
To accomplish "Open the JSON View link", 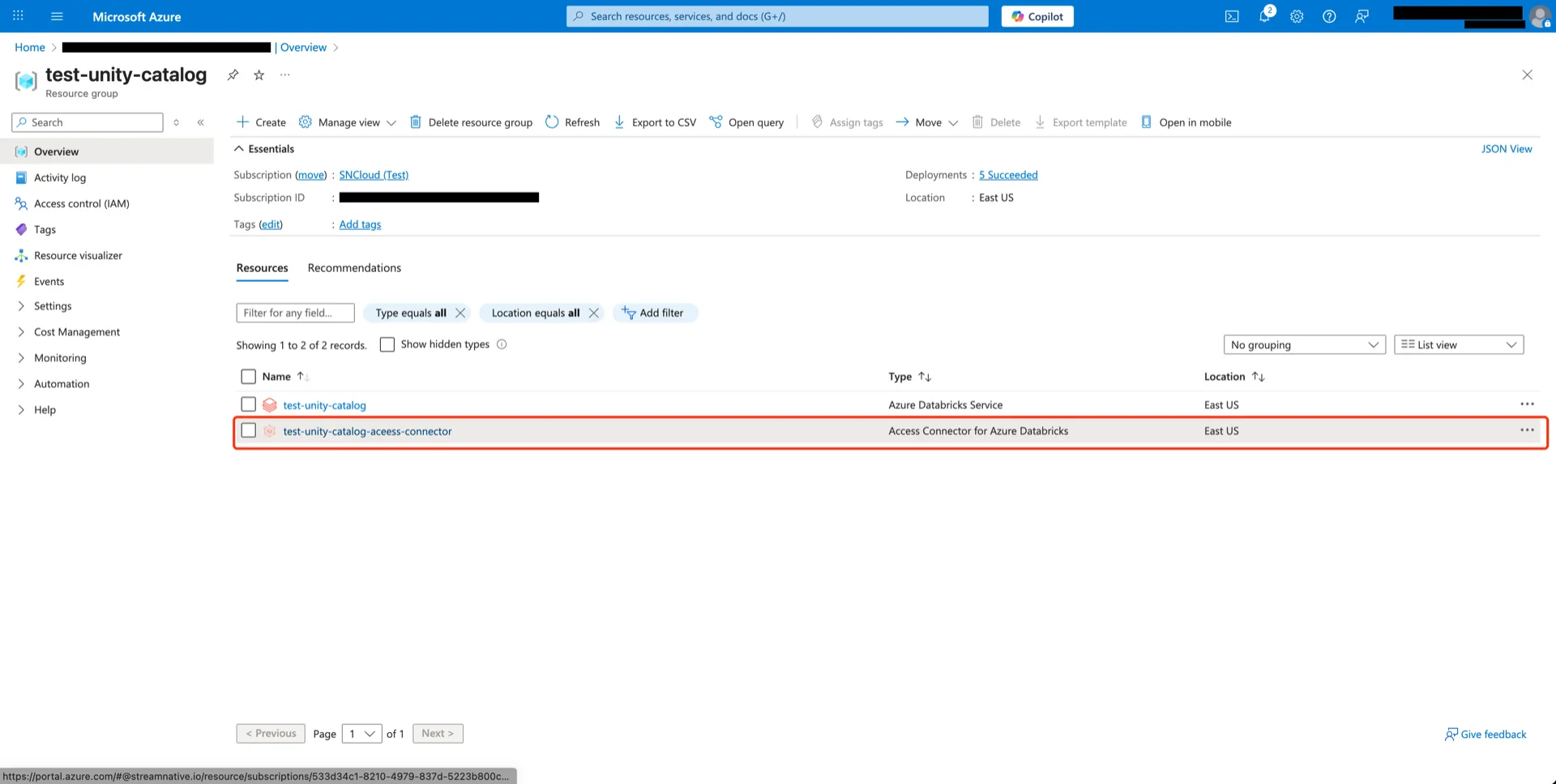I will (1507, 149).
